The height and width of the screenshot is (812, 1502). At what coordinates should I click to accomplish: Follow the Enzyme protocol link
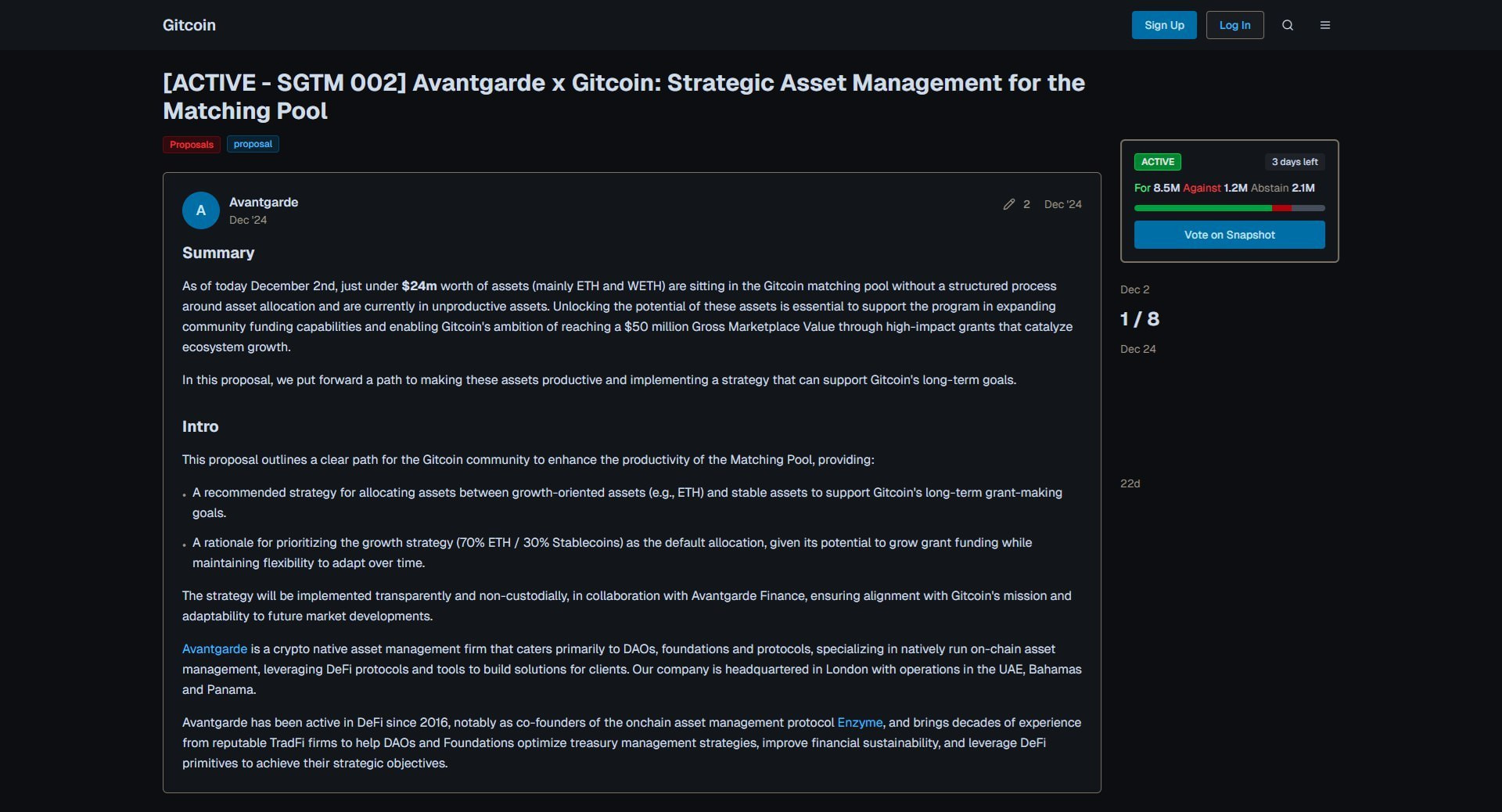[859, 722]
